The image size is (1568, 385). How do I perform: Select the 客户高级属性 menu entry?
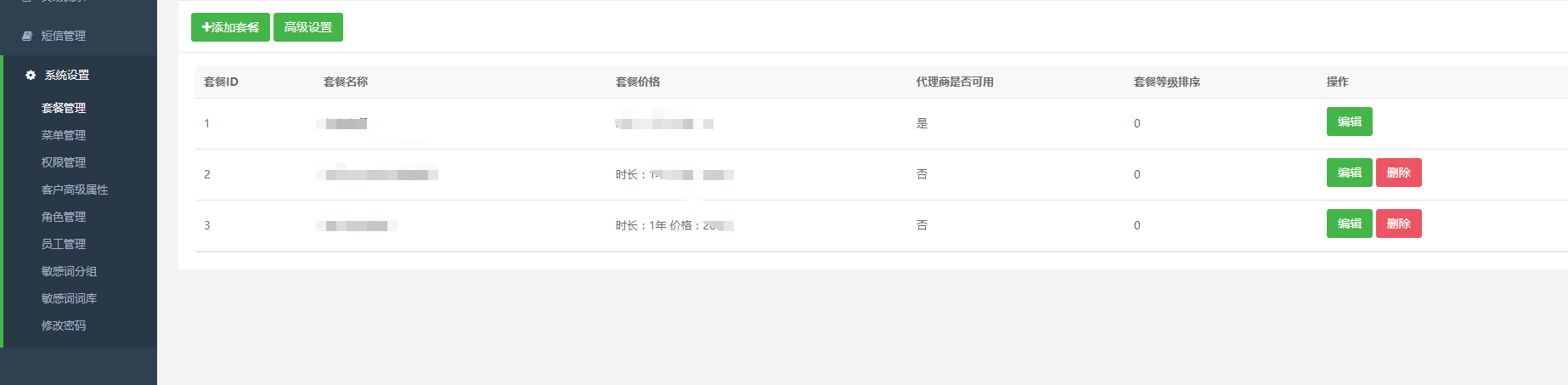click(x=75, y=190)
